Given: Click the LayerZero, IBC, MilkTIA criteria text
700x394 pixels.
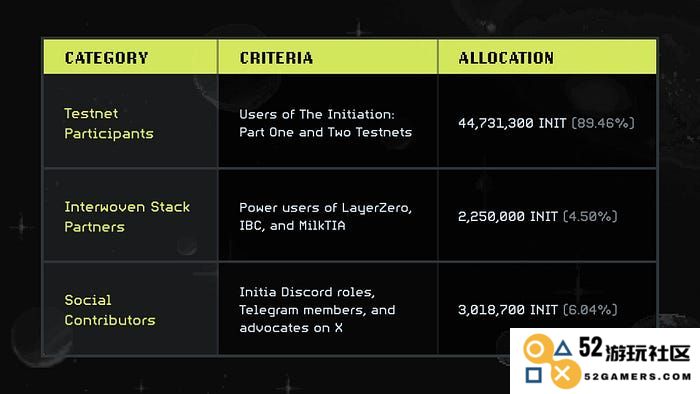Looking at the screenshot, I should point(325,216).
